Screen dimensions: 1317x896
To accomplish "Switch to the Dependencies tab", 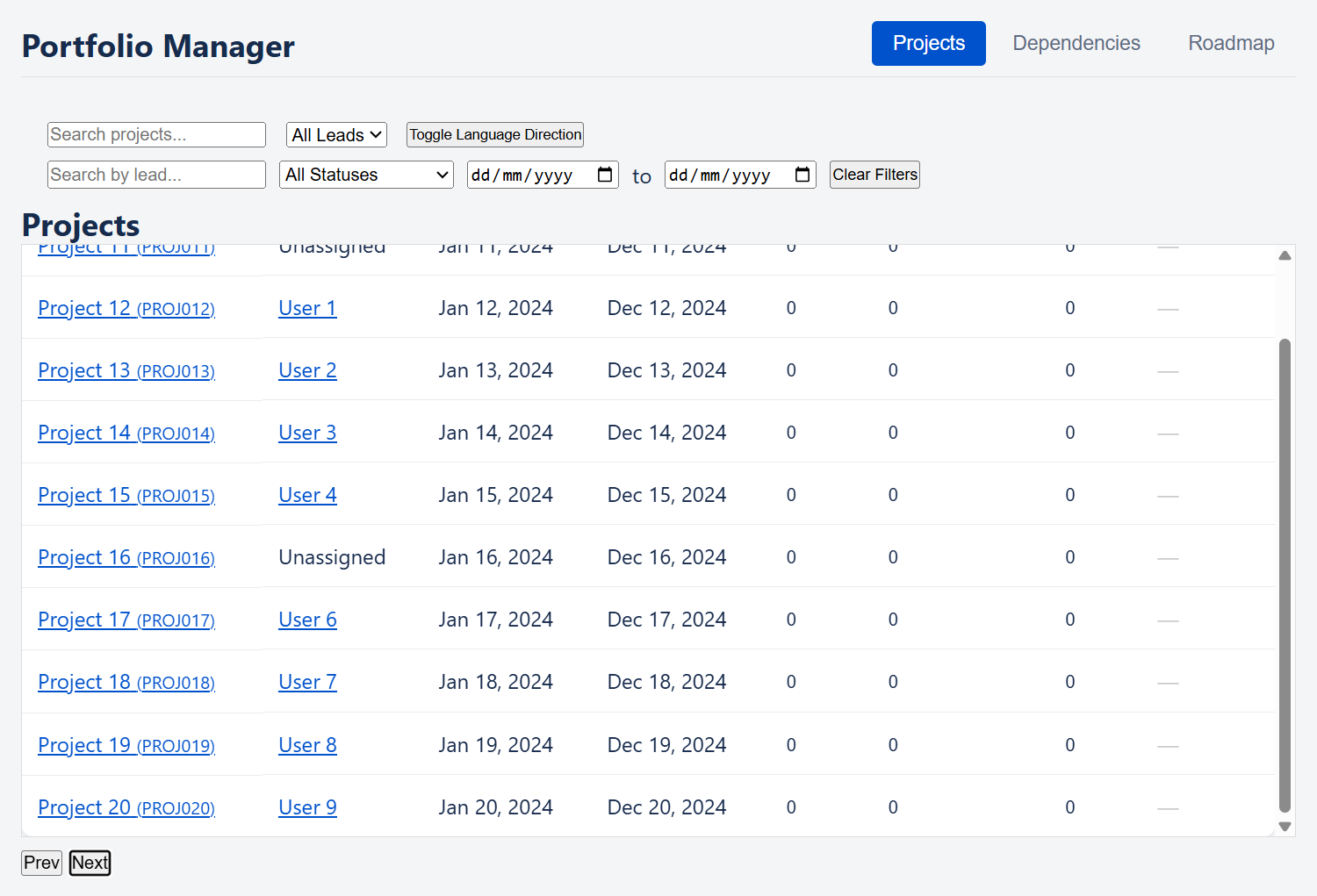I will click(x=1076, y=43).
